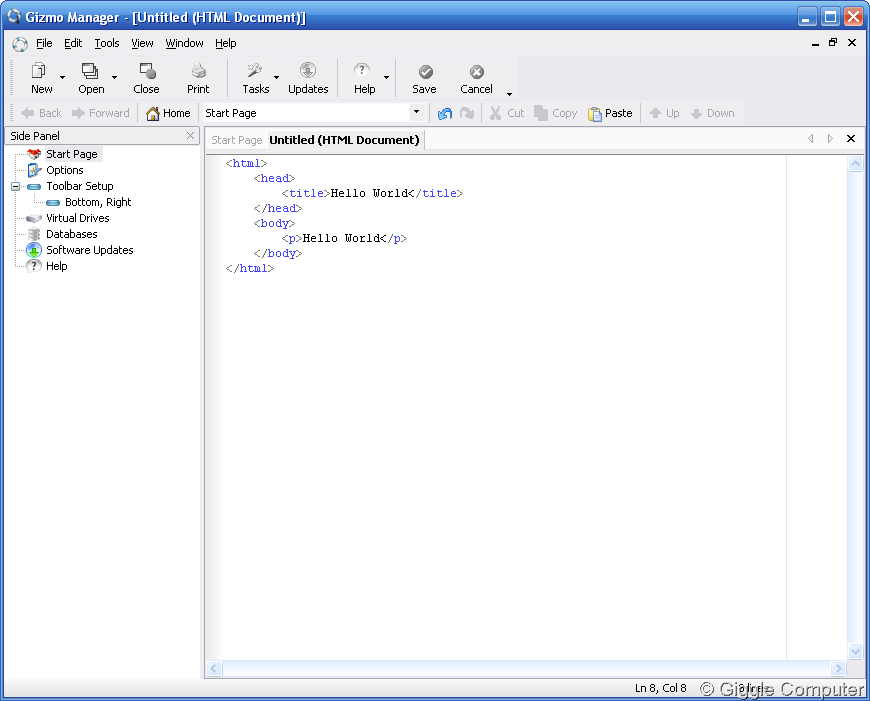870x701 pixels.
Task: Click the Undo arrow icon
Action: point(445,114)
